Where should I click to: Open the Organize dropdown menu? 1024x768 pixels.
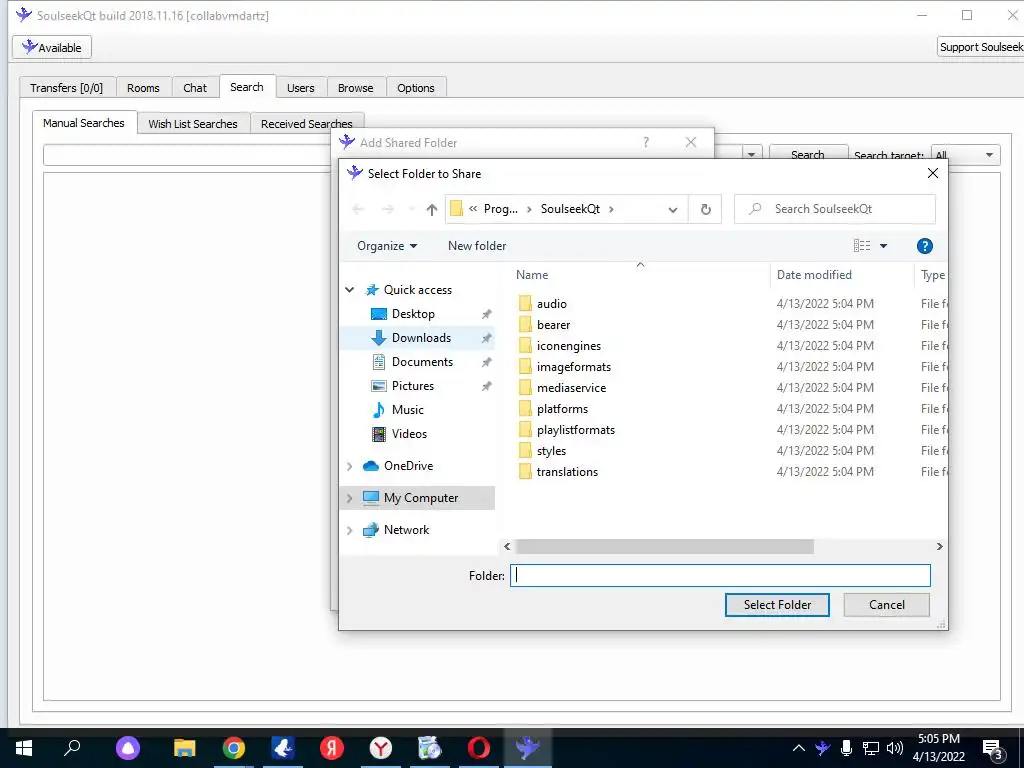pyautogui.click(x=387, y=246)
